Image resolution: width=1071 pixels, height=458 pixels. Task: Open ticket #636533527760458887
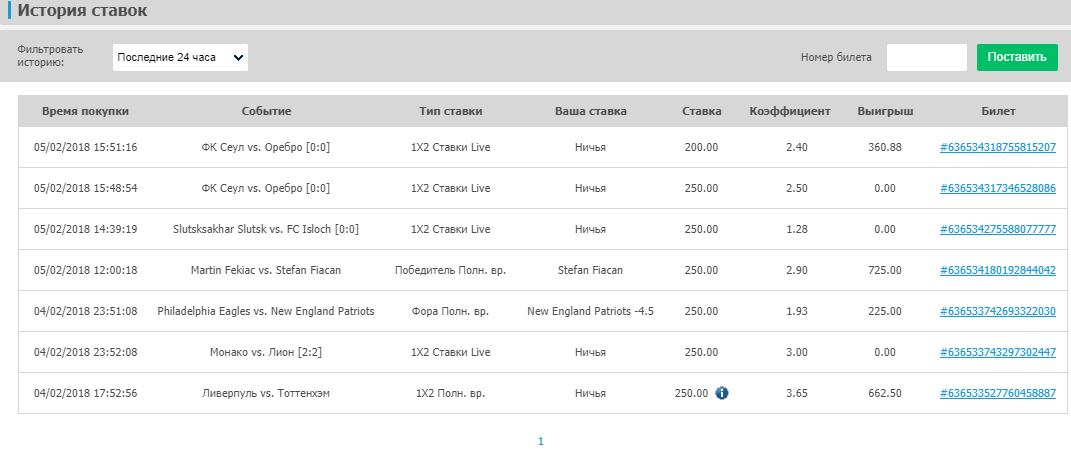(998, 393)
